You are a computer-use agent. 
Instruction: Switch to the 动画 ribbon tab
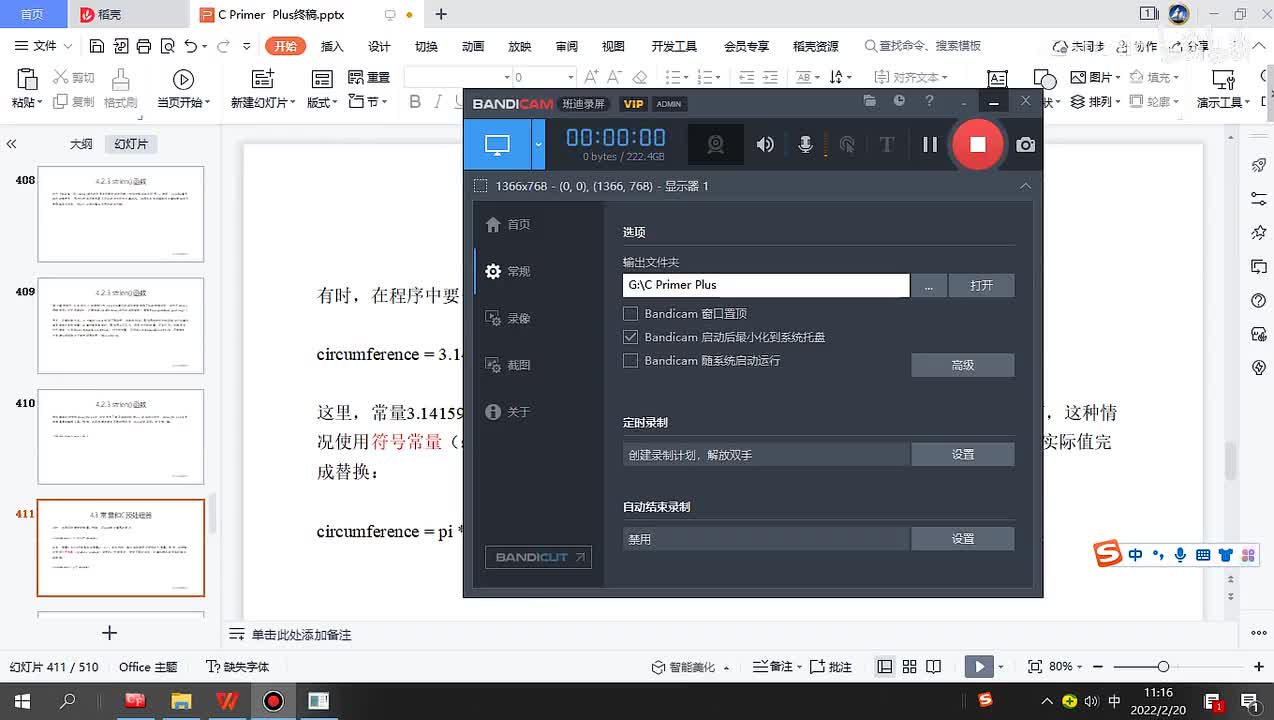pyautogui.click(x=473, y=46)
